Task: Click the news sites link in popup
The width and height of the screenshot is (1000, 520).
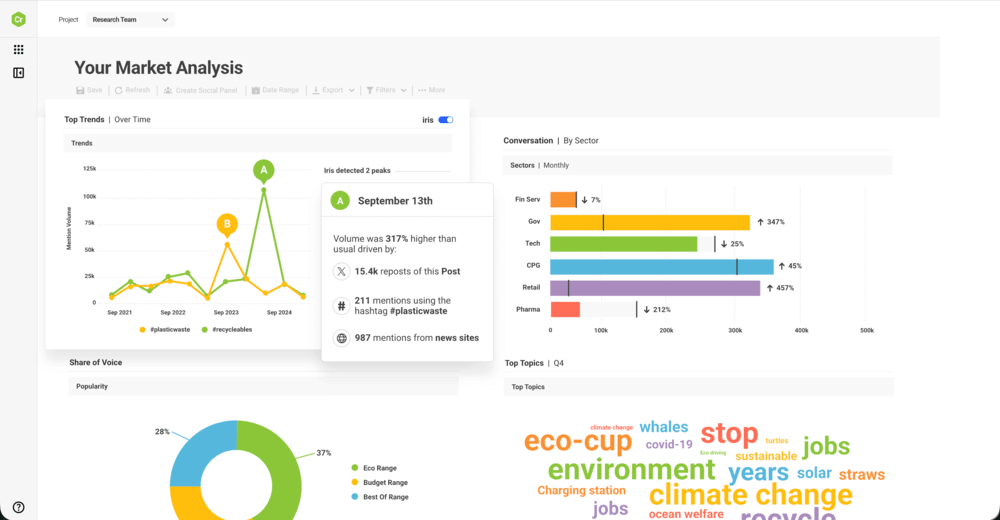Action: tap(457, 338)
